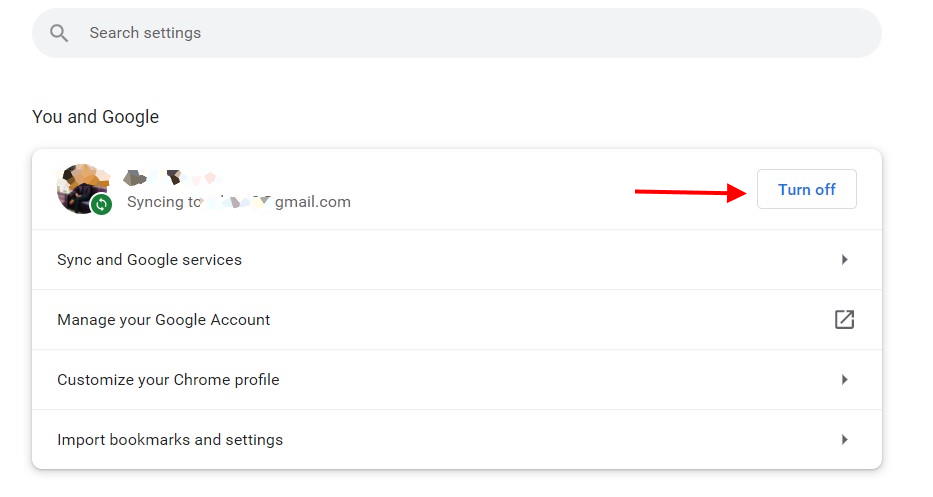The width and height of the screenshot is (933, 497).
Task: Click the 'Syncing to' status label
Action: point(164,202)
